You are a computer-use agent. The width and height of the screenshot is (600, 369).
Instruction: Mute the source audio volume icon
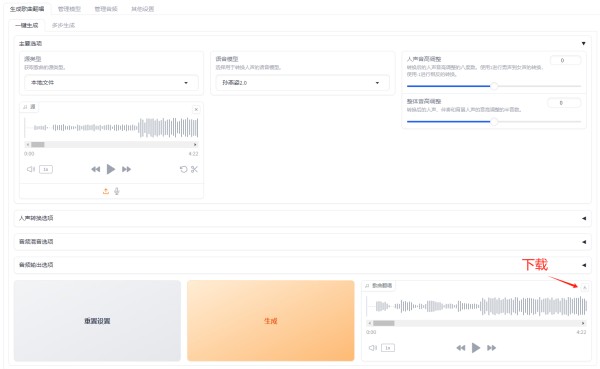tap(31, 169)
